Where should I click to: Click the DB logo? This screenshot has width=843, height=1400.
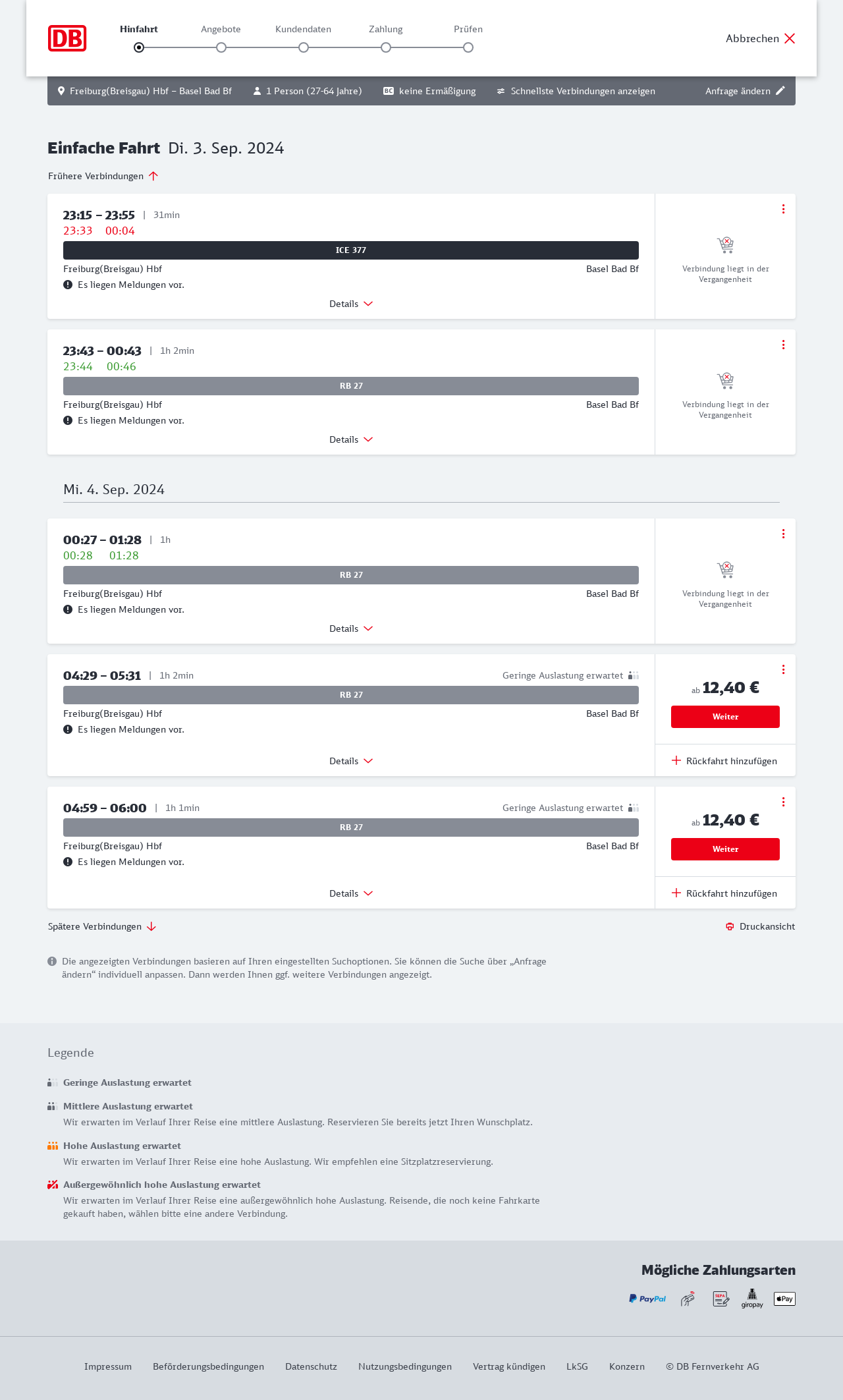click(67, 38)
